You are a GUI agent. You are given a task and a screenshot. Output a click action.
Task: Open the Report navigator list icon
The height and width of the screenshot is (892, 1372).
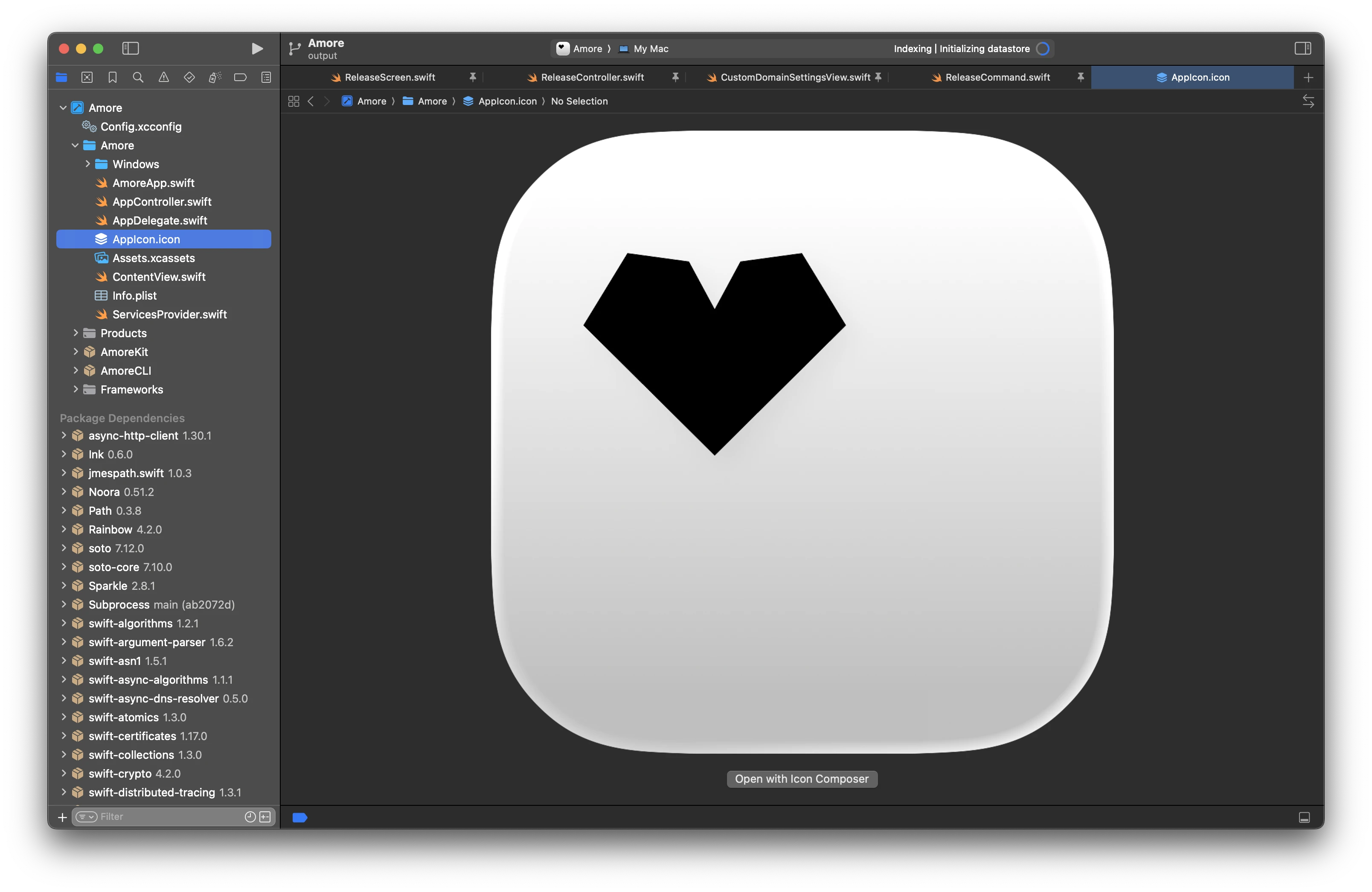[x=266, y=77]
